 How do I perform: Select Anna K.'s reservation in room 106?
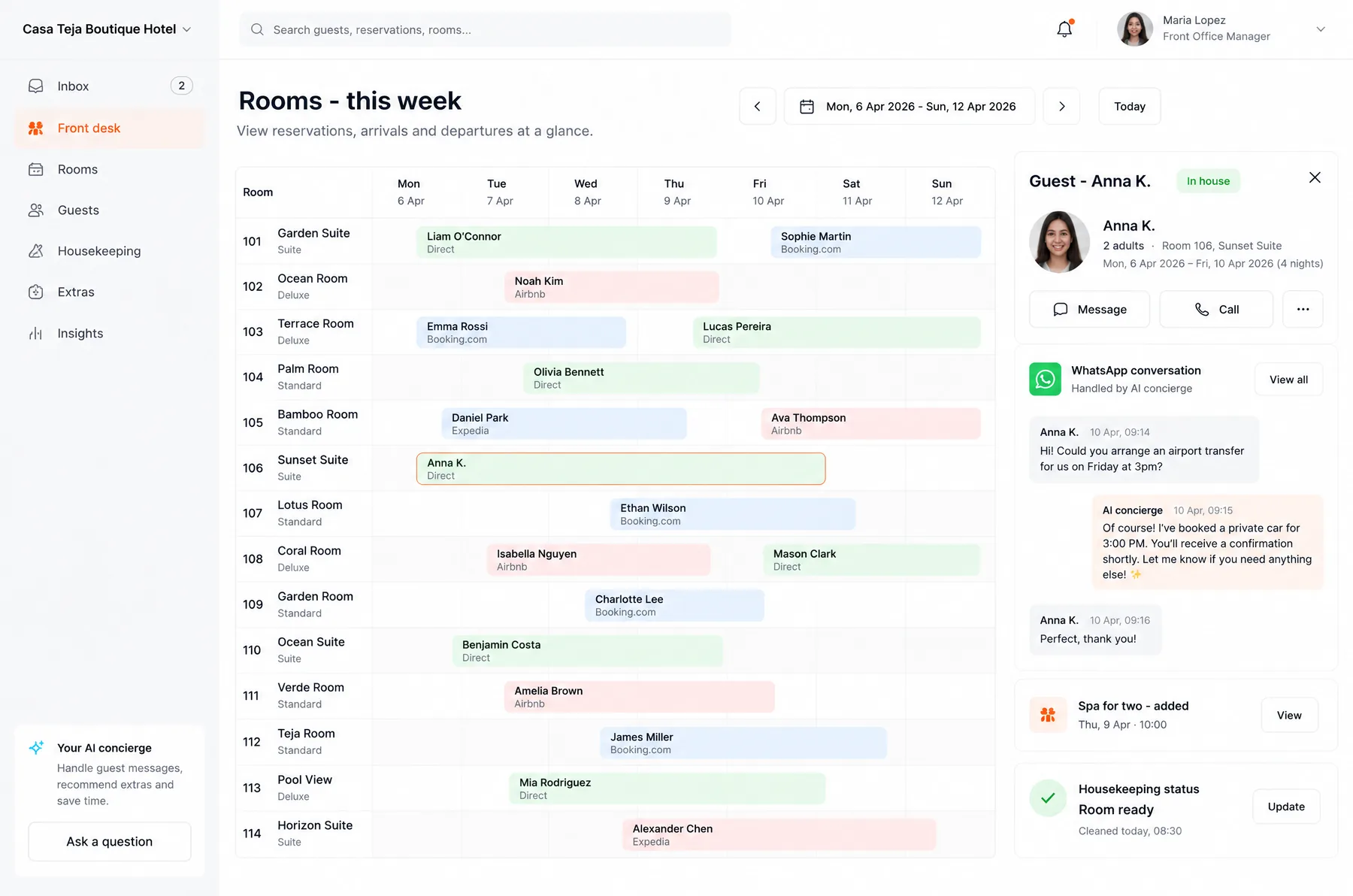(621, 468)
